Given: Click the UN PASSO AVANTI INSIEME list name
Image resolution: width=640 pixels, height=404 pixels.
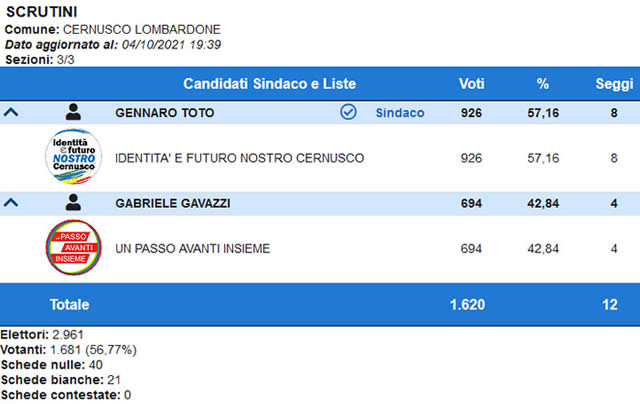Looking at the screenshot, I should click(x=193, y=249).
